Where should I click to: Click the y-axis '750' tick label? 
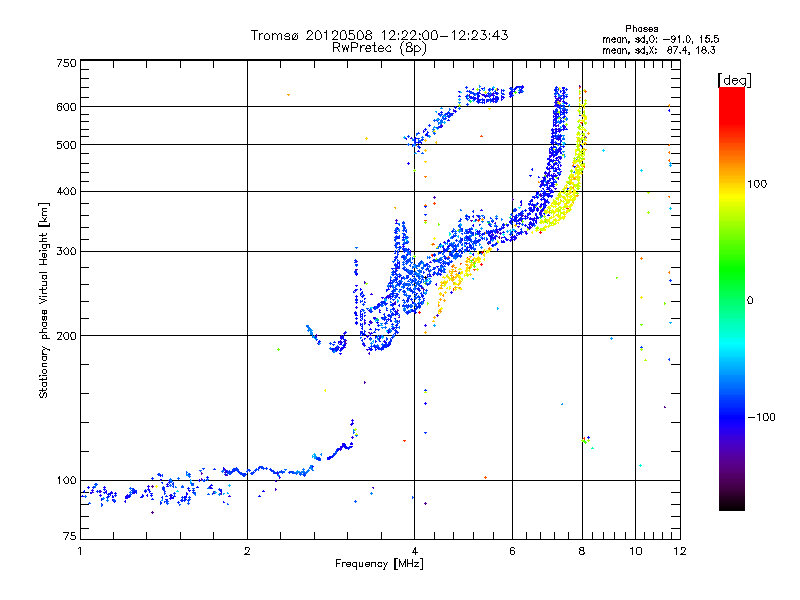tap(66, 63)
